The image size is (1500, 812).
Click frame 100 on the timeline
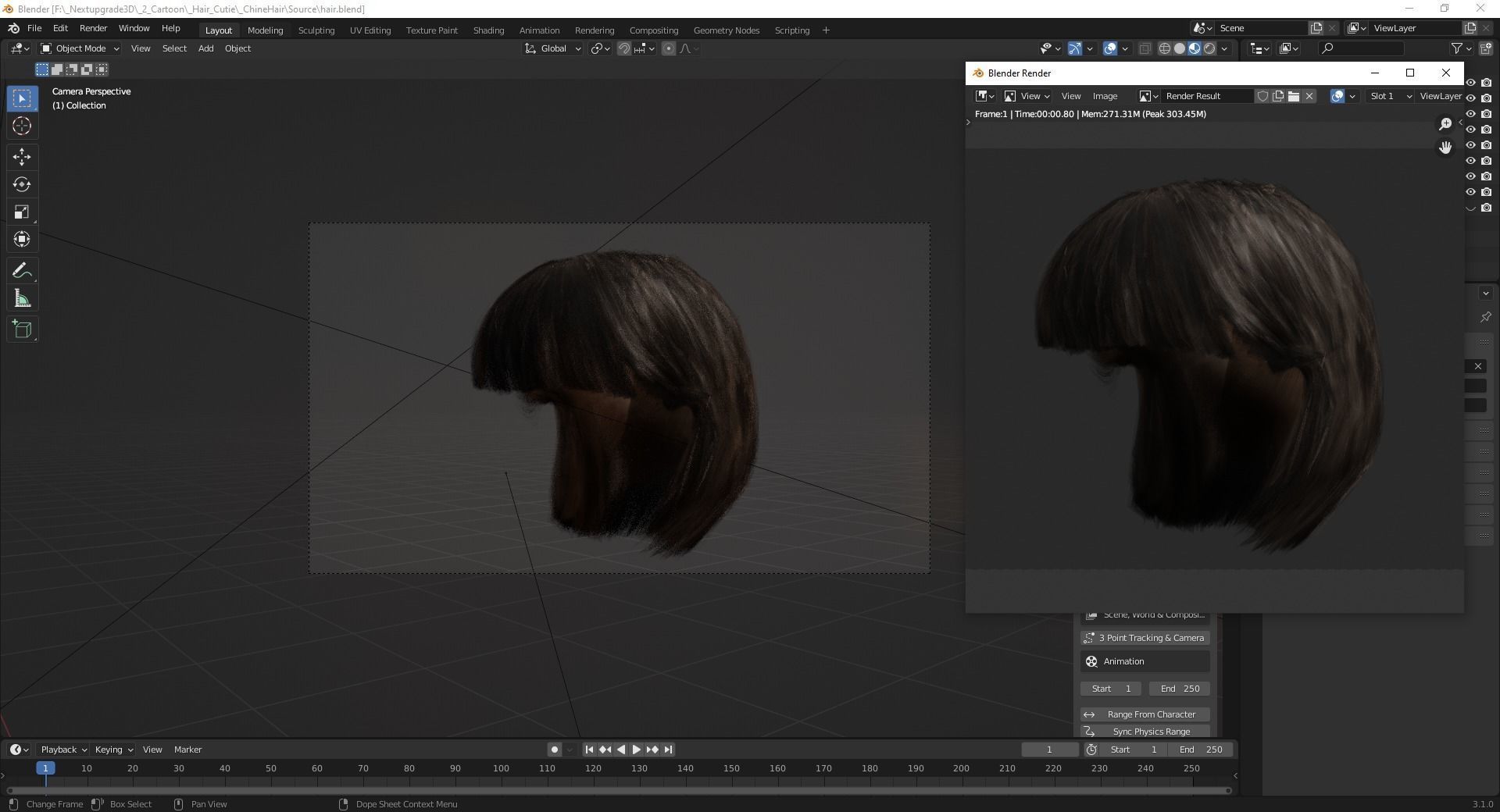click(501, 769)
